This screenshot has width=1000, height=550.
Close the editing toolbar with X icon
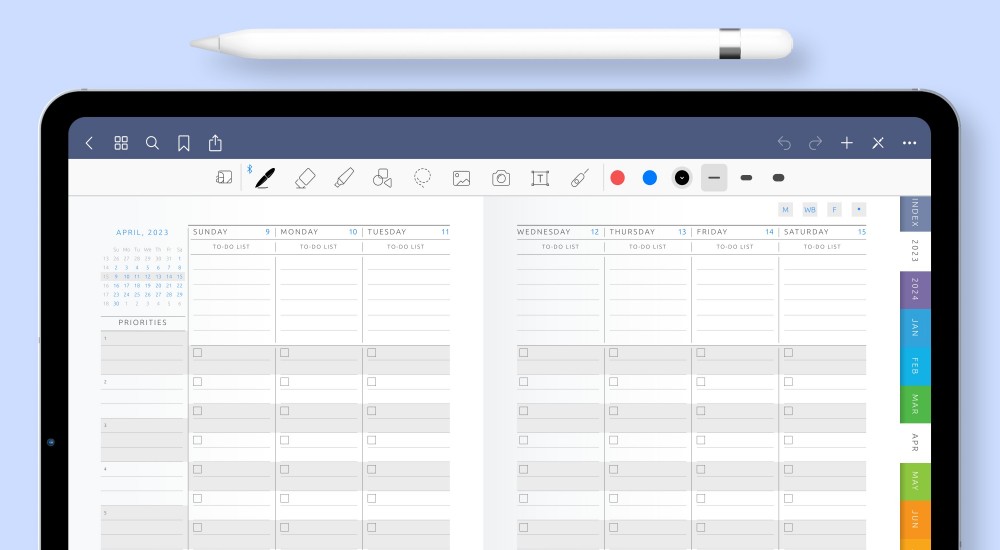click(x=878, y=143)
